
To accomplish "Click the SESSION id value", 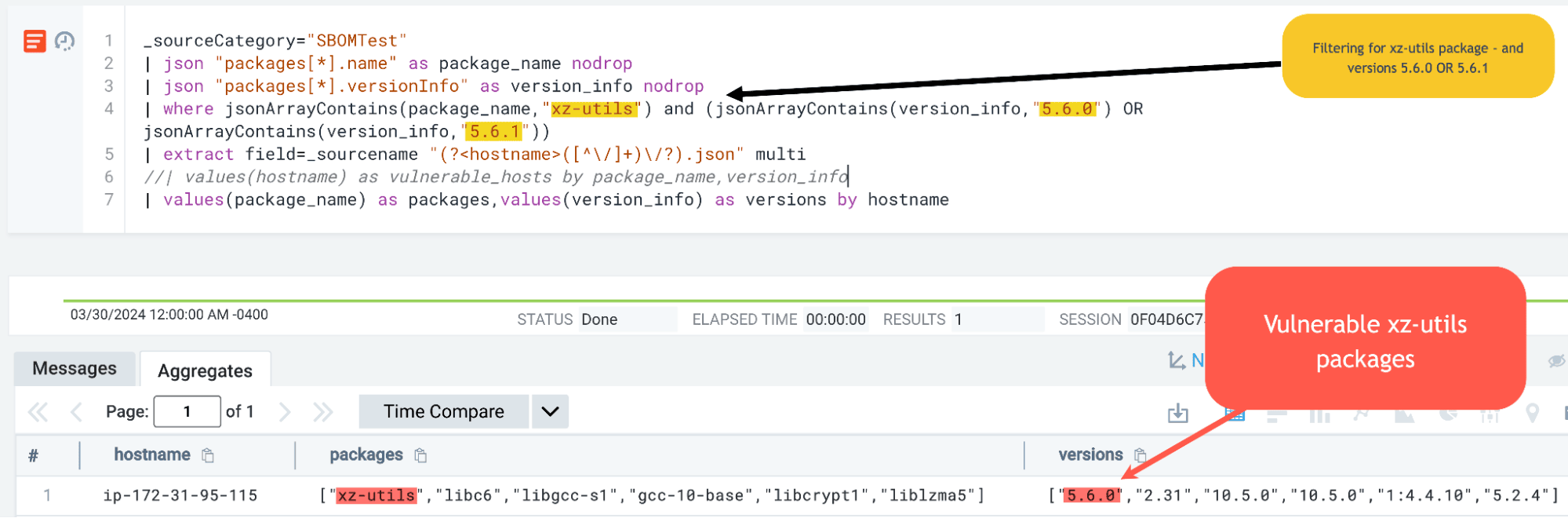I will (x=1166, y=319).
